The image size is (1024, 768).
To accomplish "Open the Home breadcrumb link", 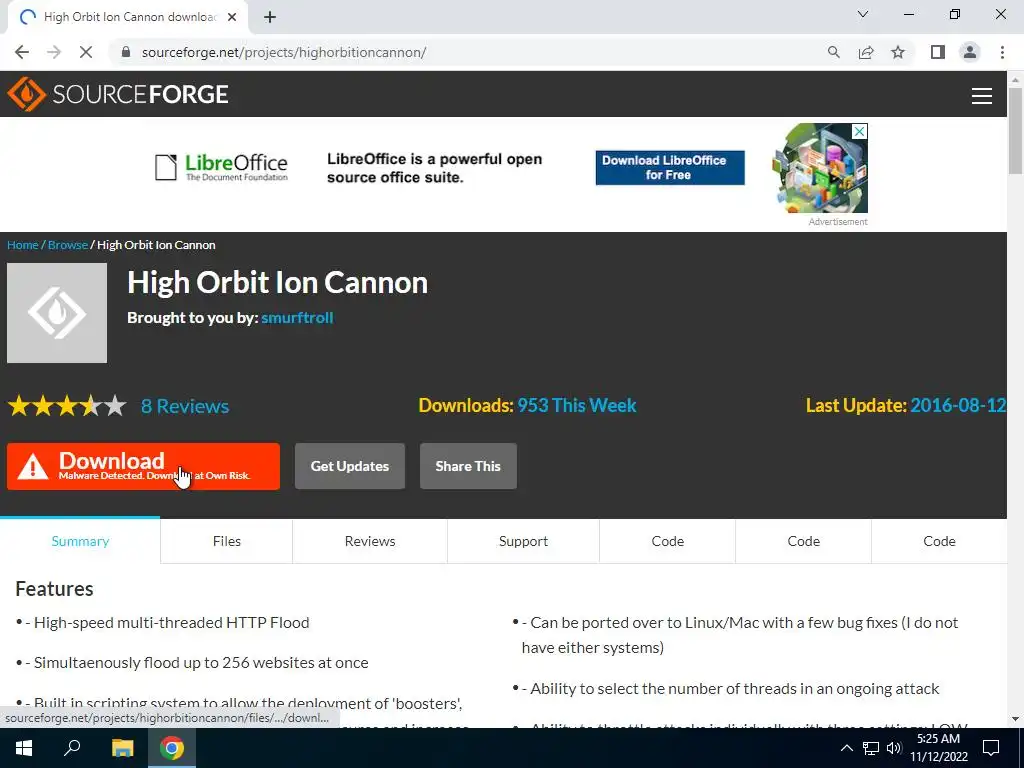I will 23,245.
